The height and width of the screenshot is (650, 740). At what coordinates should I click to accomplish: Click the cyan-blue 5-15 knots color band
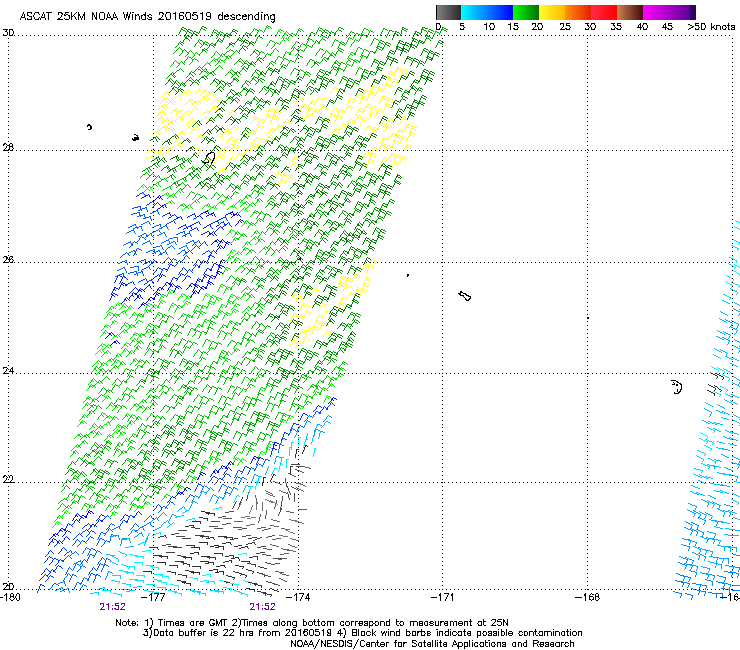(487, 12)
